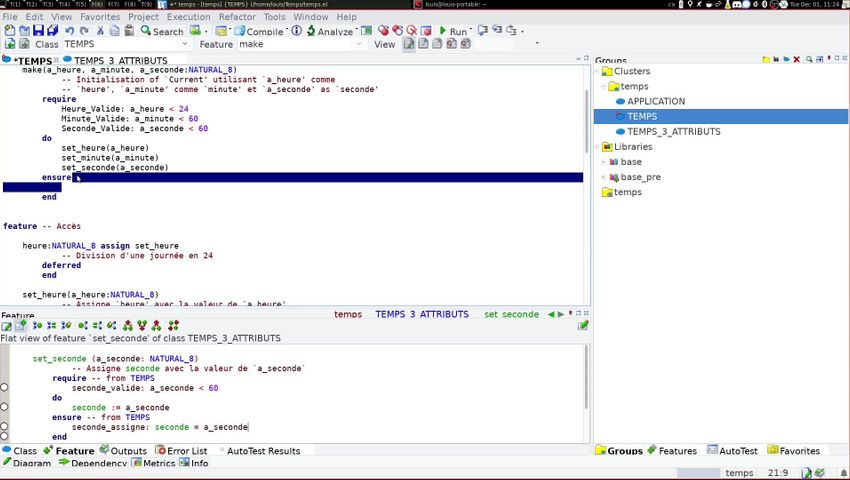This screenshot has width=850, height=480.
Task: Open system info icon next to Compile
Action: [x=297, y=31]
